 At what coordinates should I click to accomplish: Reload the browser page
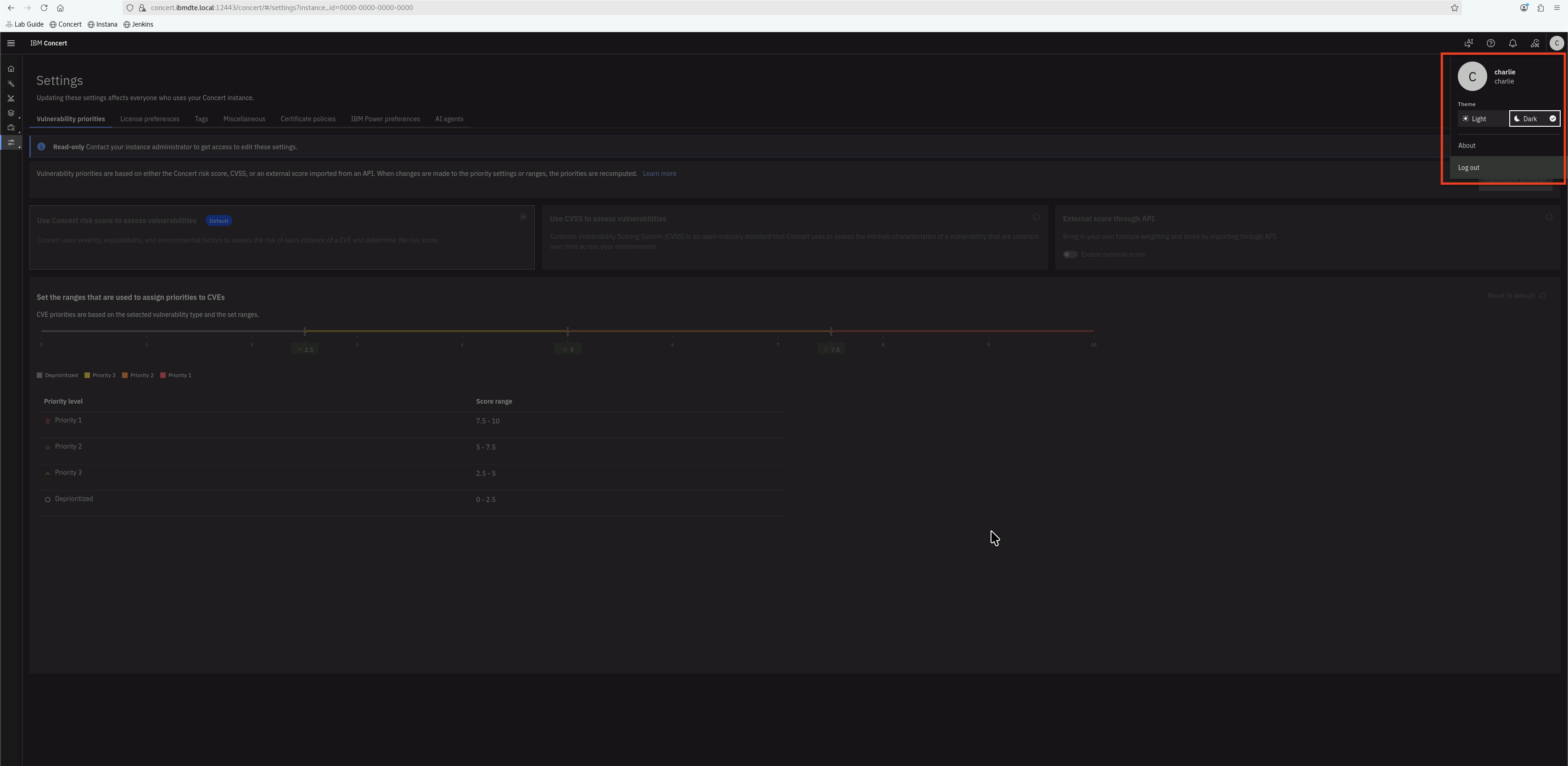pos(44,8)
